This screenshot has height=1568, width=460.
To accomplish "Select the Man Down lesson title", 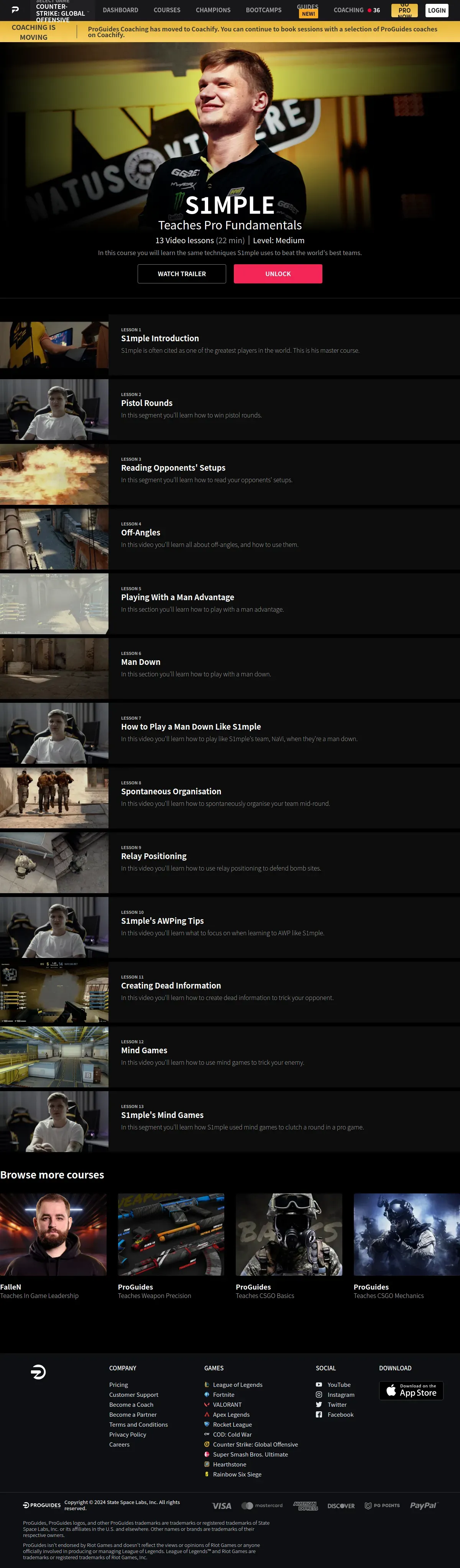I will tap(141, 662).
